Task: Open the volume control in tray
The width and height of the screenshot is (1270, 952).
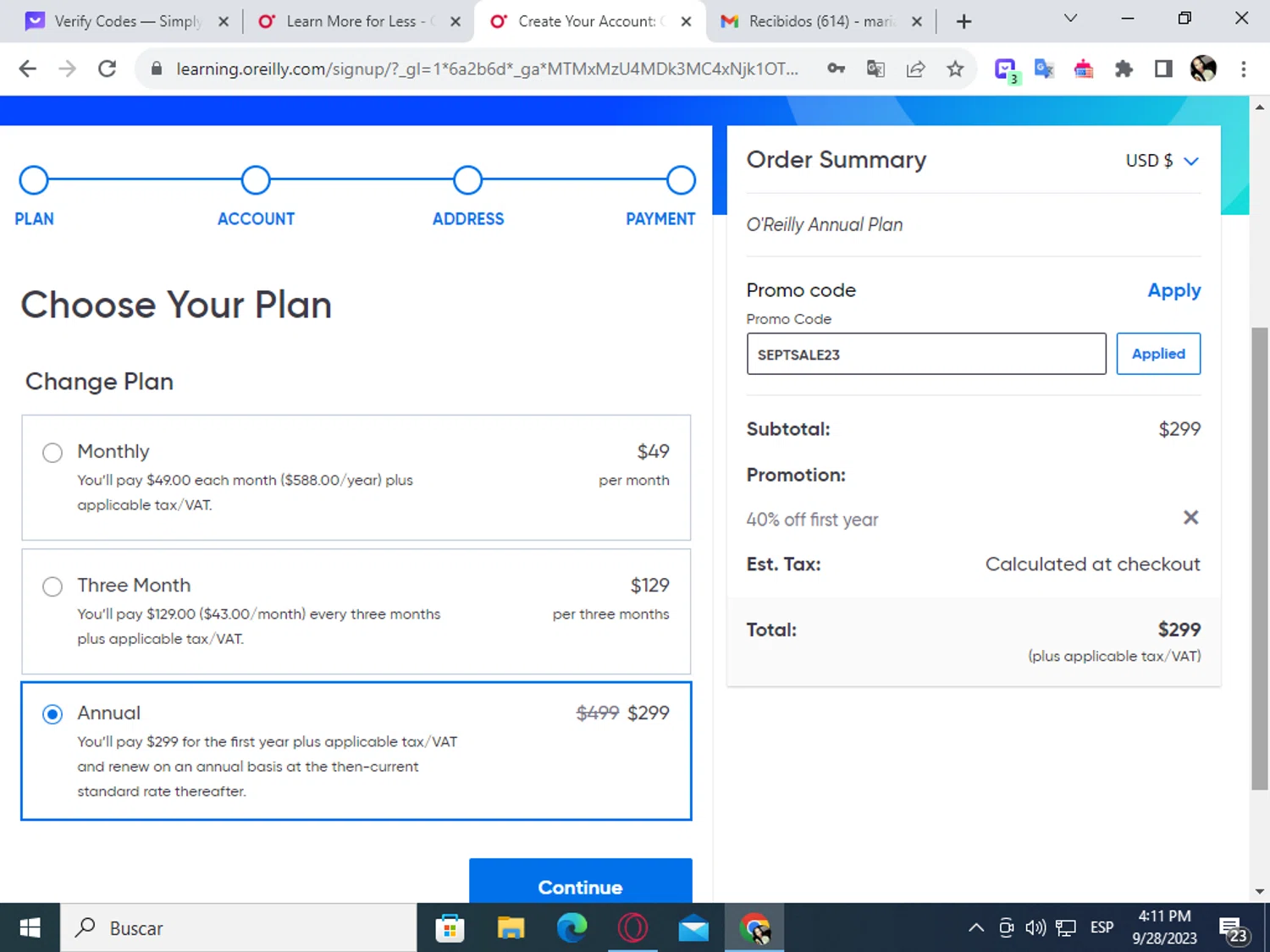Action: point(1035,927)
